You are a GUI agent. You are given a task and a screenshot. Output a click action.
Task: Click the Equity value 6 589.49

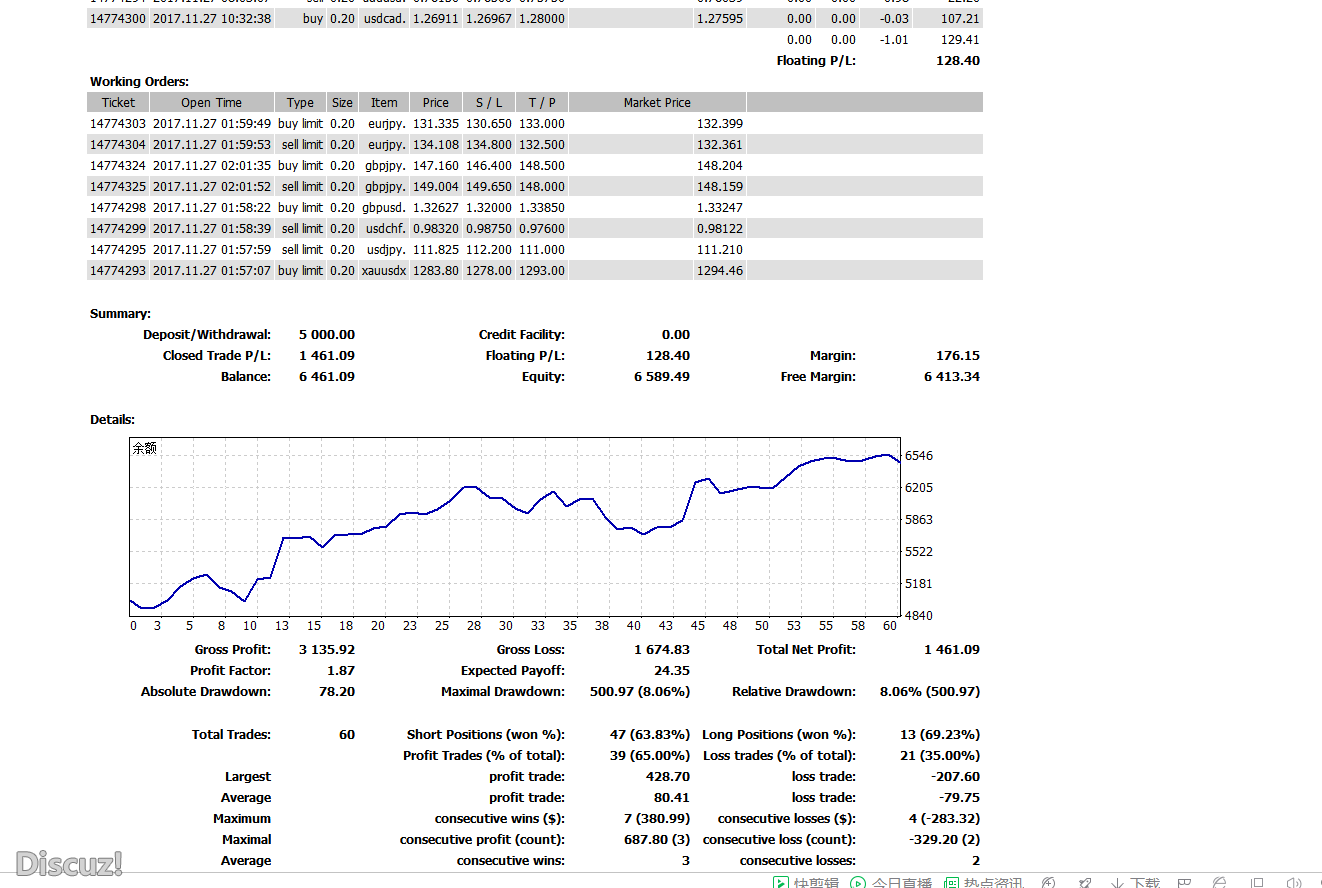[662, 376]
